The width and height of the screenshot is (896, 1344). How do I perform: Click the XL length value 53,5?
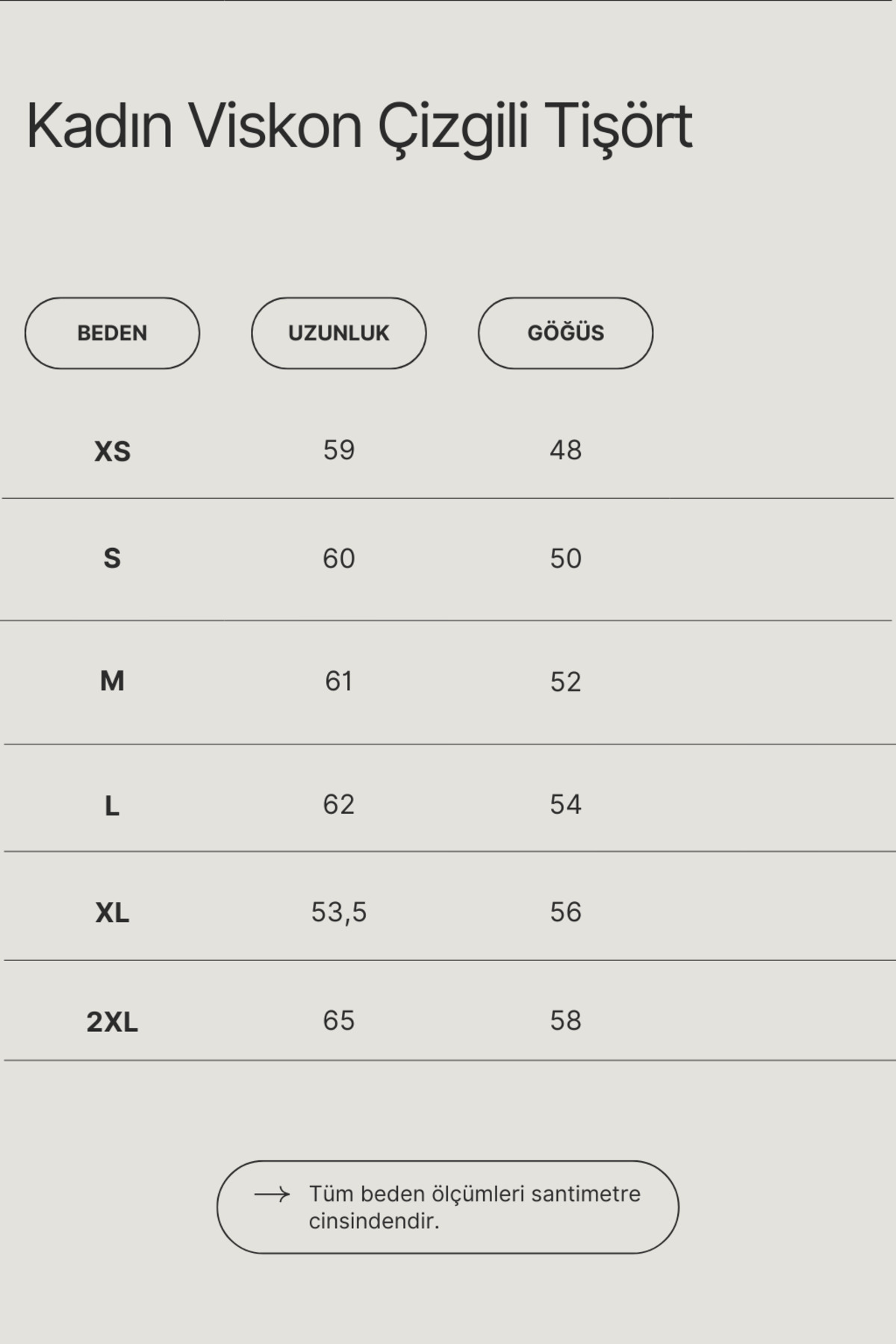[338, 912]
